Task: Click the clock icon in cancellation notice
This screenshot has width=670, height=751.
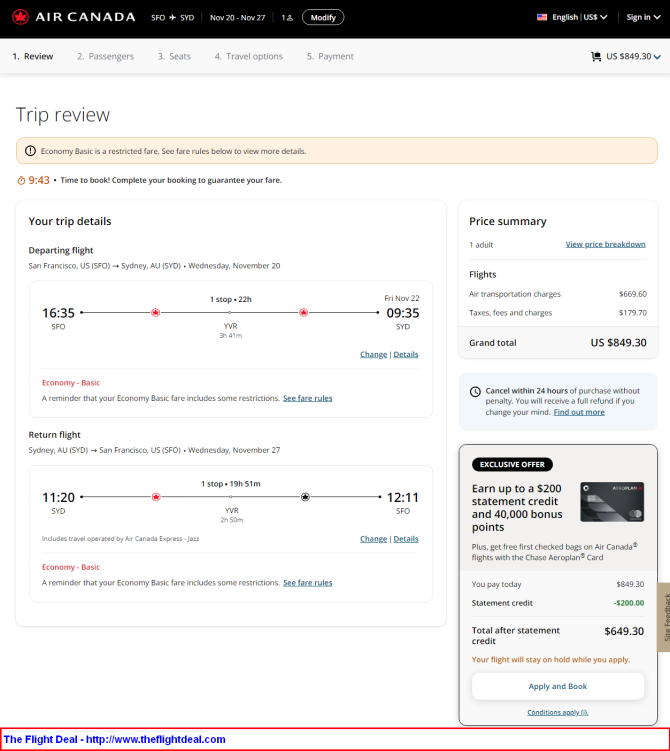Action: pyautogui.click(x=475, y=392)
